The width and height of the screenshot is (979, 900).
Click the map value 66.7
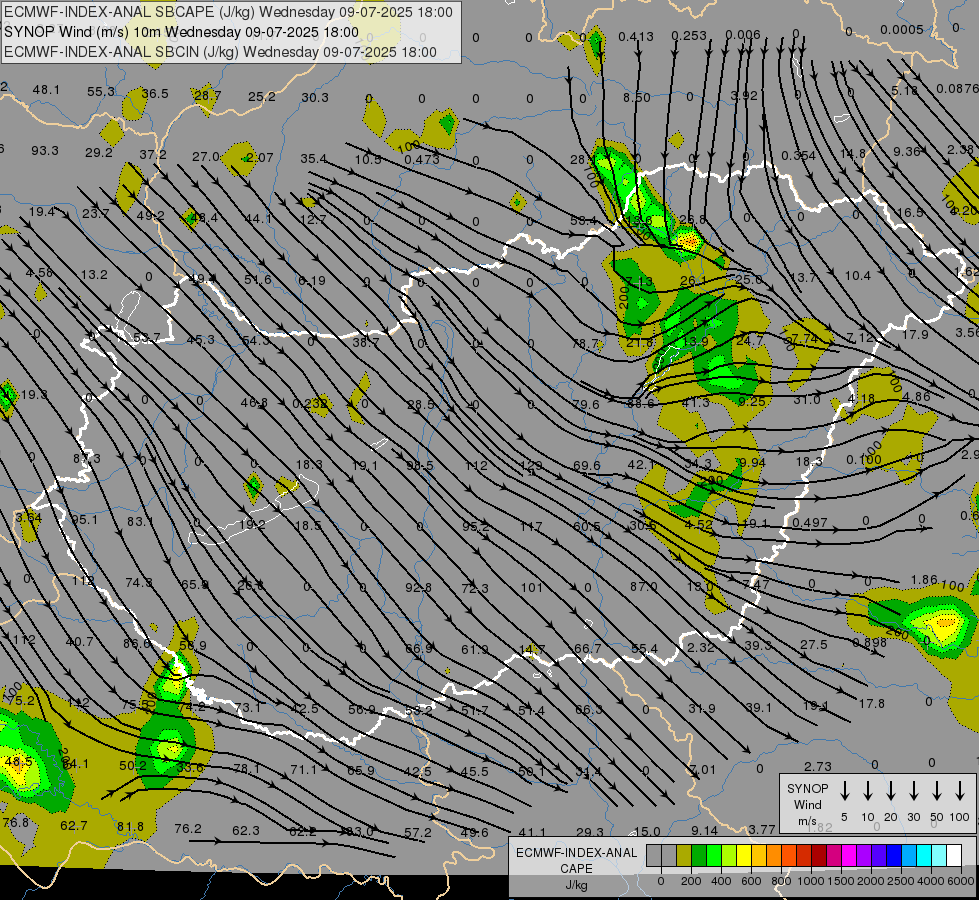(588, 650)
